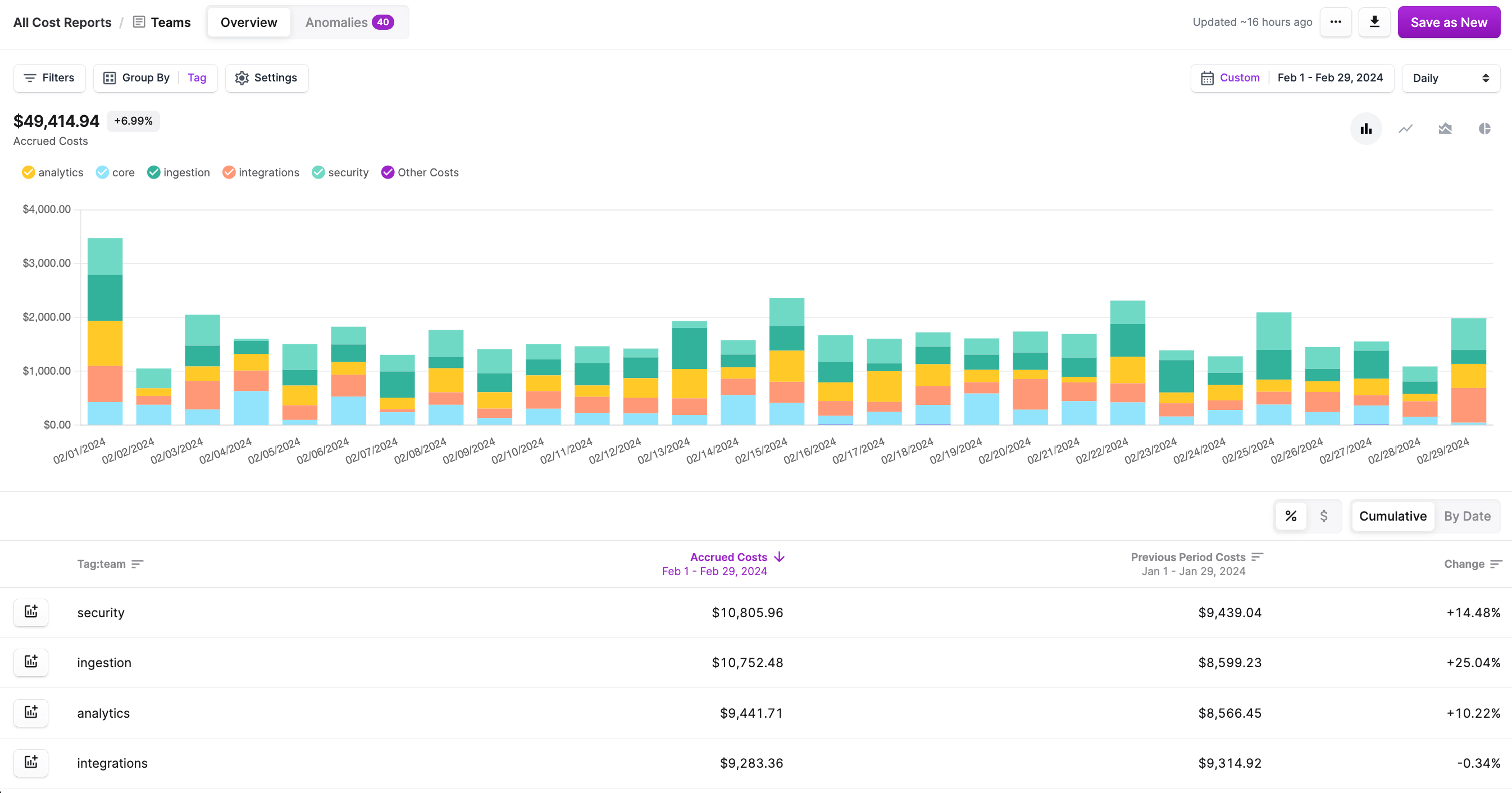Download the cost report

[x=1374, y=22]
